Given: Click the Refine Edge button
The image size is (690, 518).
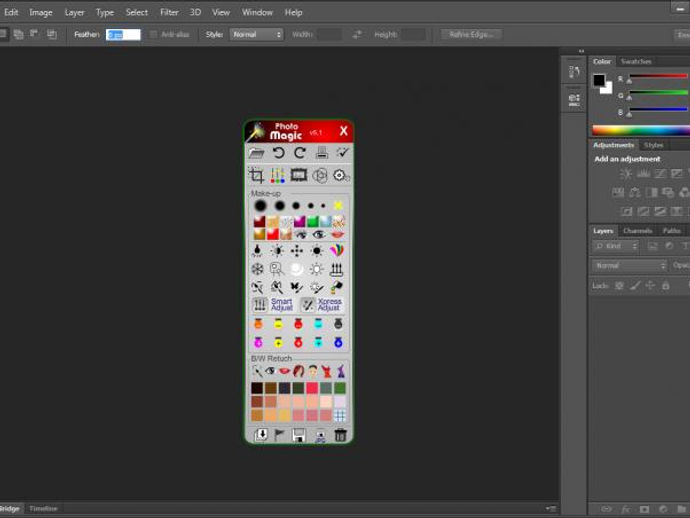Looking at the screenshot, I should pos(471,34).
